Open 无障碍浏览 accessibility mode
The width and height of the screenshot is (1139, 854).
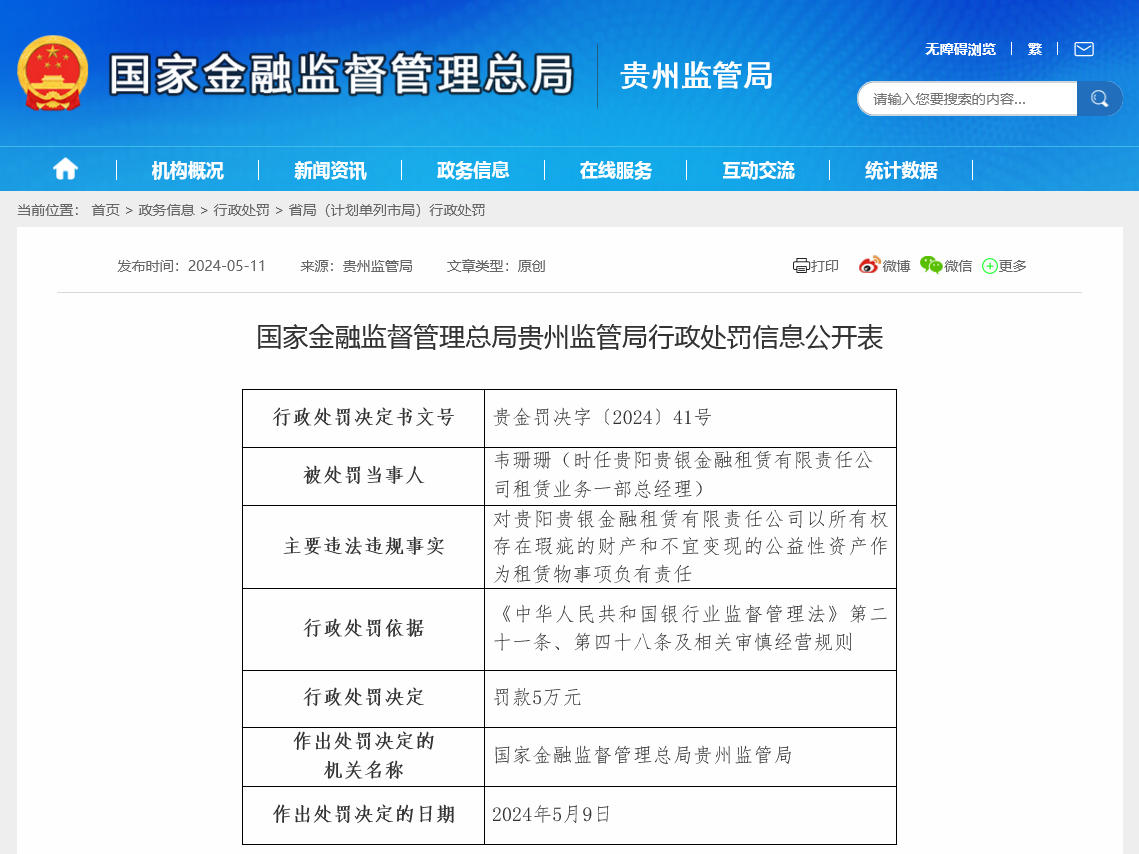[960, 49]
